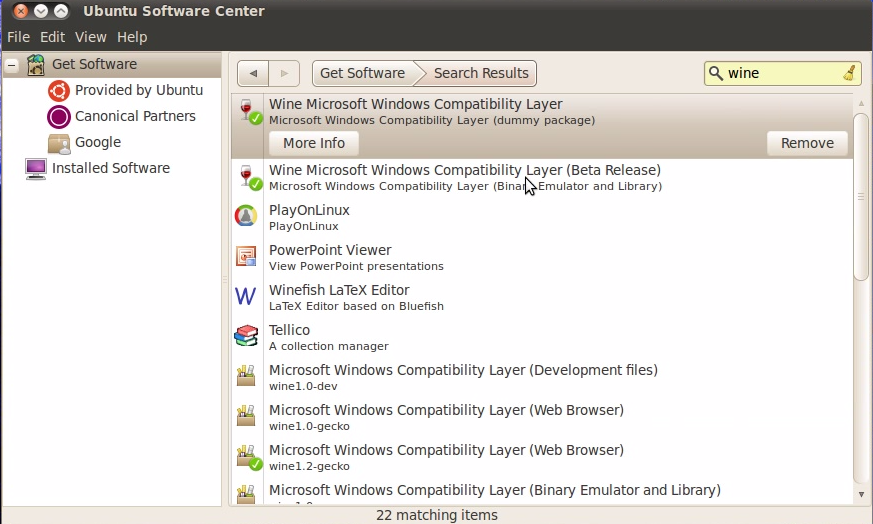Collapse the Get Software tree node

[12, 65]
